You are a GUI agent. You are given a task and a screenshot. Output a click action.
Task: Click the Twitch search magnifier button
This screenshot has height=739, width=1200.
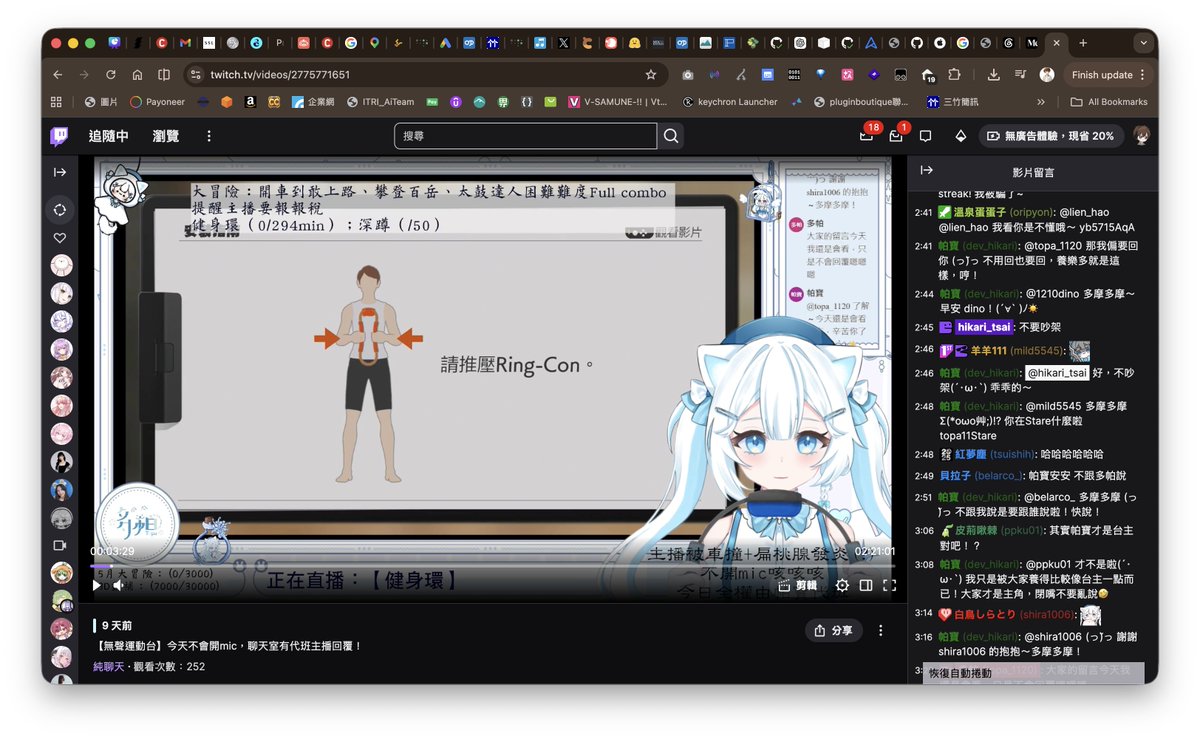[x=671, y=136]
